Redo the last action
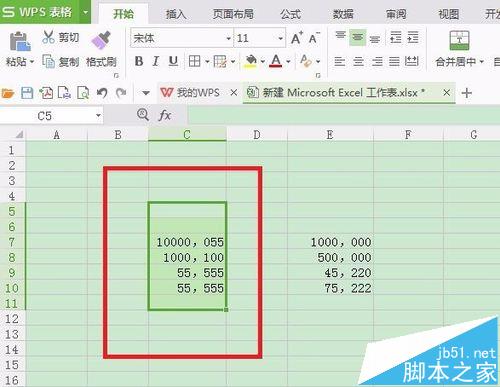 [x=121, y=93]
